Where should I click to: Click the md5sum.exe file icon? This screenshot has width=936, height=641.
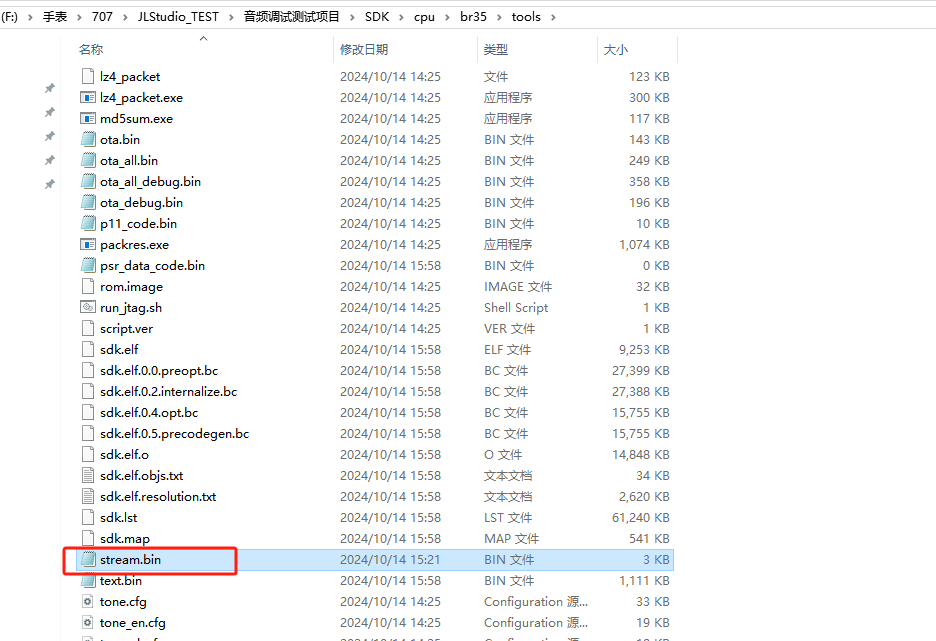coord(88,118)
